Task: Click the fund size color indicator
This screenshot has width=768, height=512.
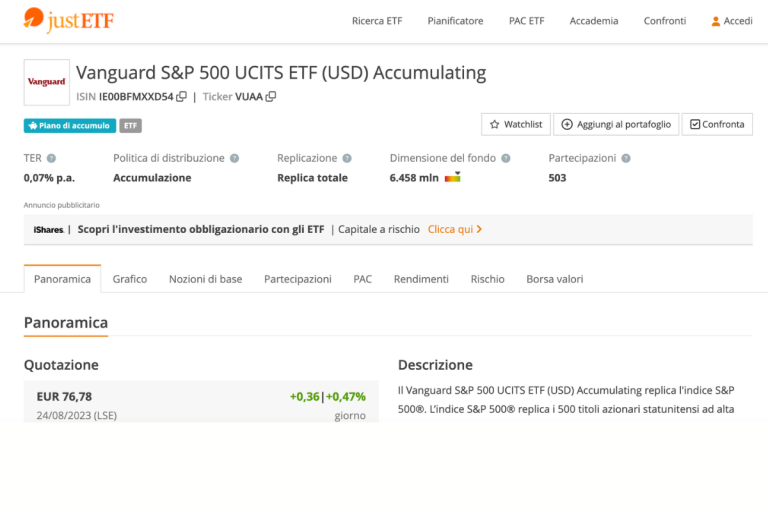Action: (x=453, y=178)
